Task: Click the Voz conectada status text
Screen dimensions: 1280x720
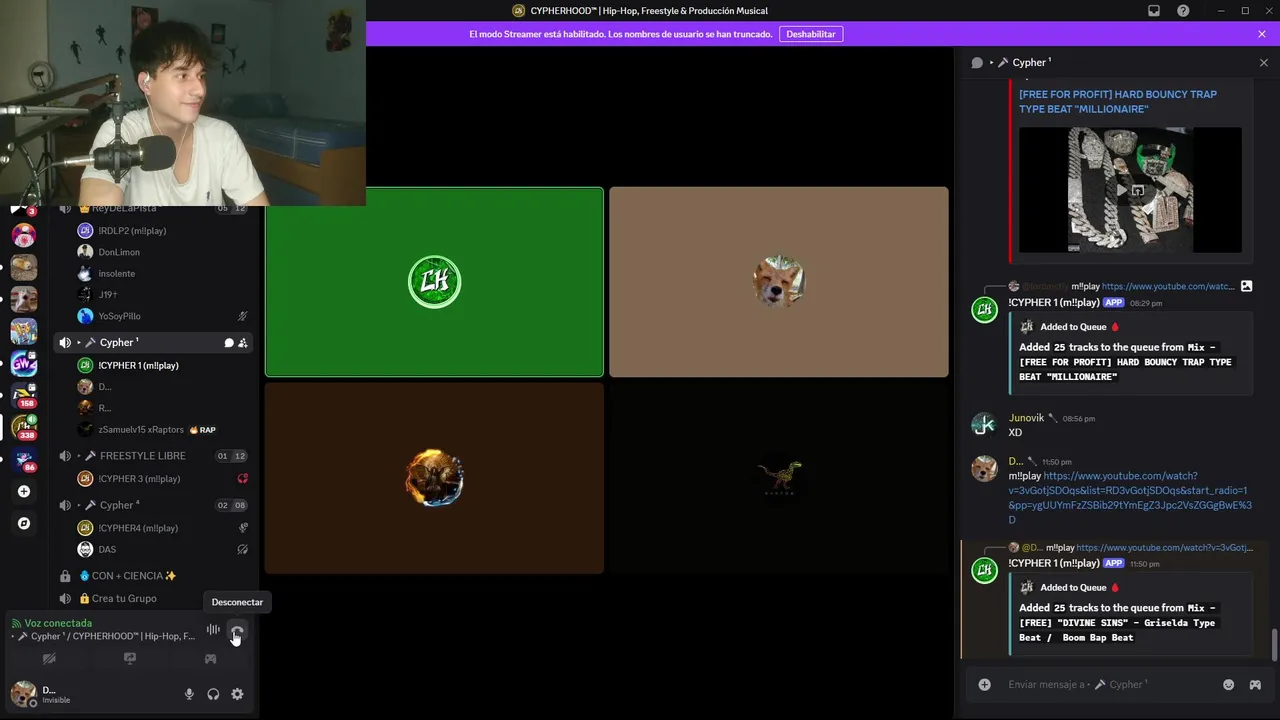Action: coord(58,623)
